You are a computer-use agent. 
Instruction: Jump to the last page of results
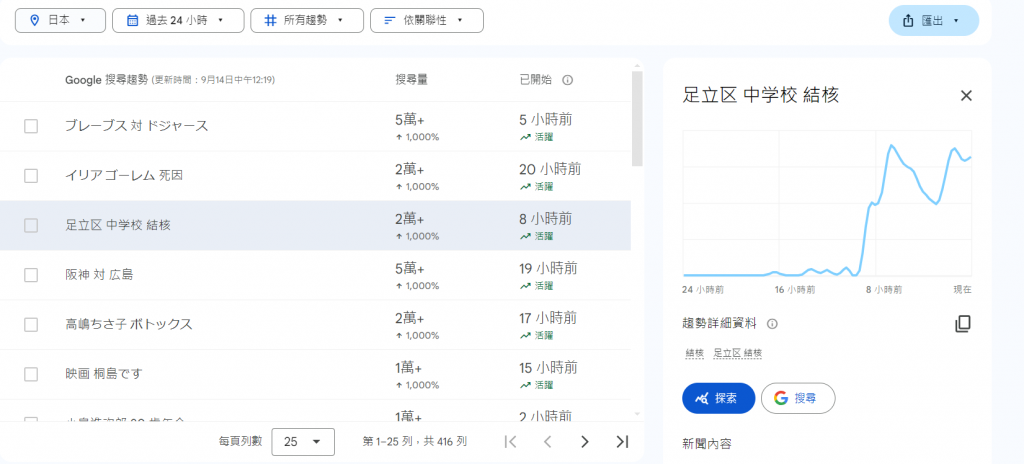[x=622, y=442]
